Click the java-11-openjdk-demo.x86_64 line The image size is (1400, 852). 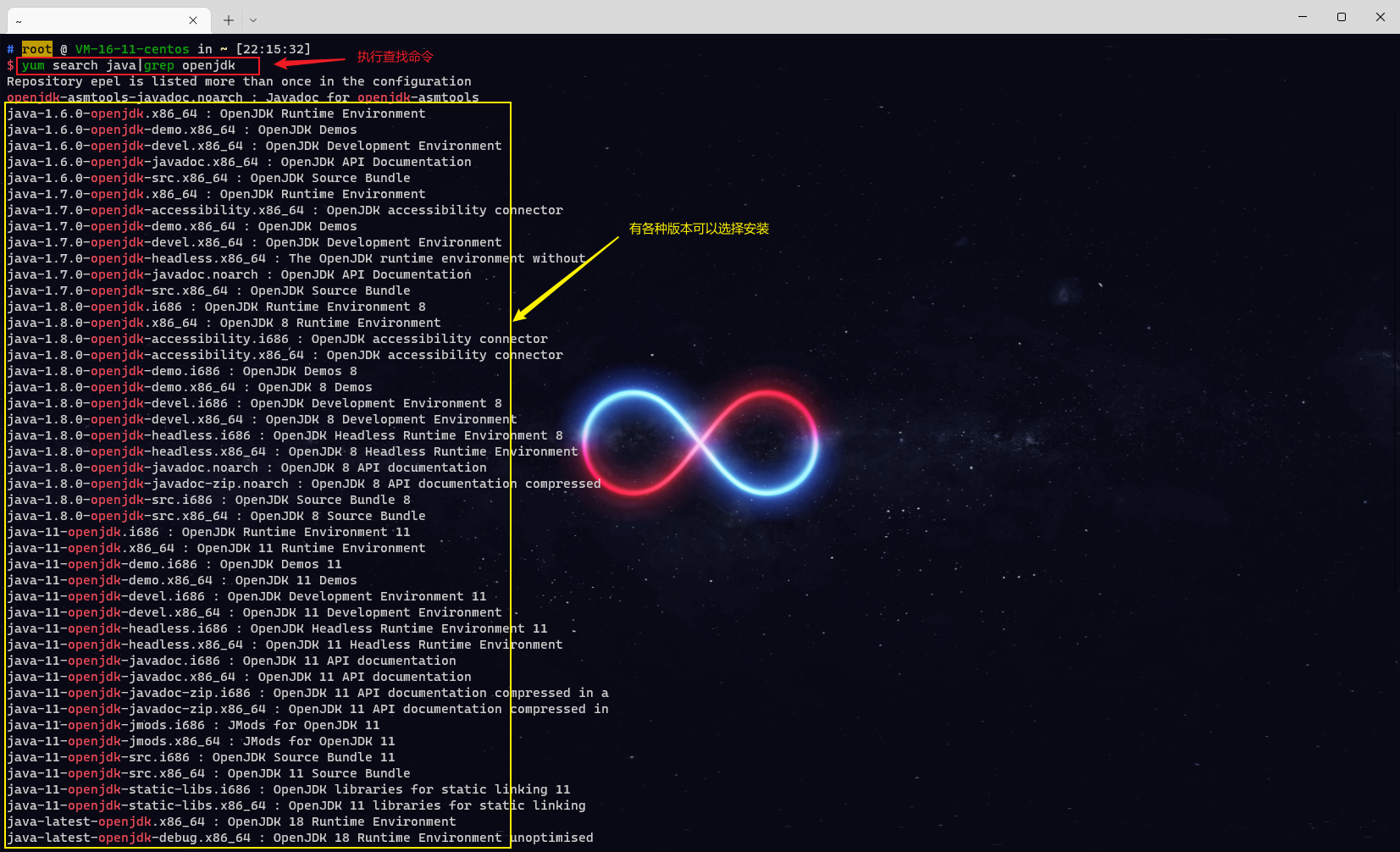coord(182,580)
